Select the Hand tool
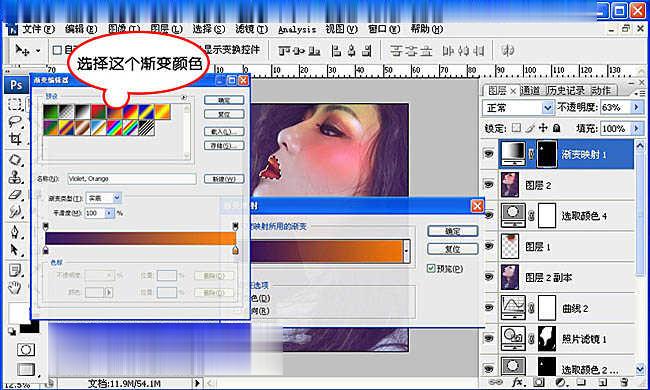Screen dimensions: 650x390 [15, 287]
